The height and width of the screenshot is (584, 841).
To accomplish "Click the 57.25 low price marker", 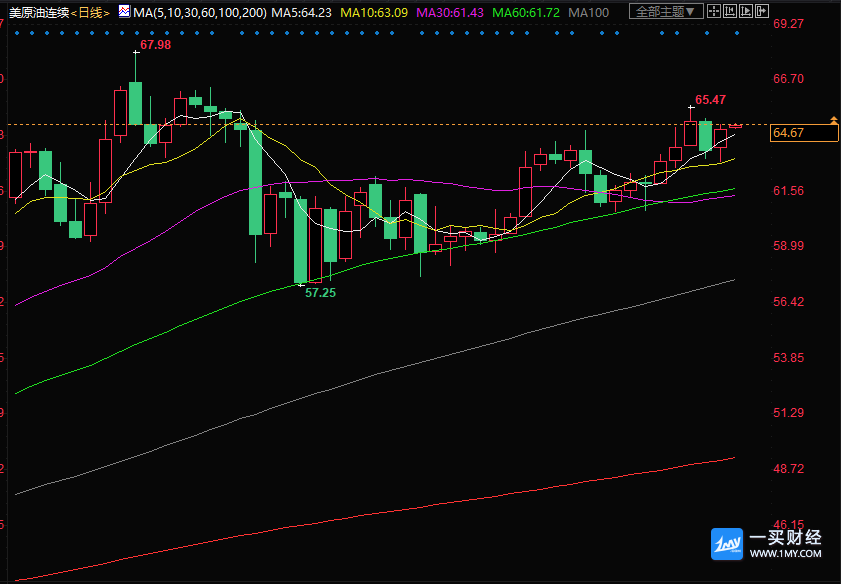I will point(320,293).
